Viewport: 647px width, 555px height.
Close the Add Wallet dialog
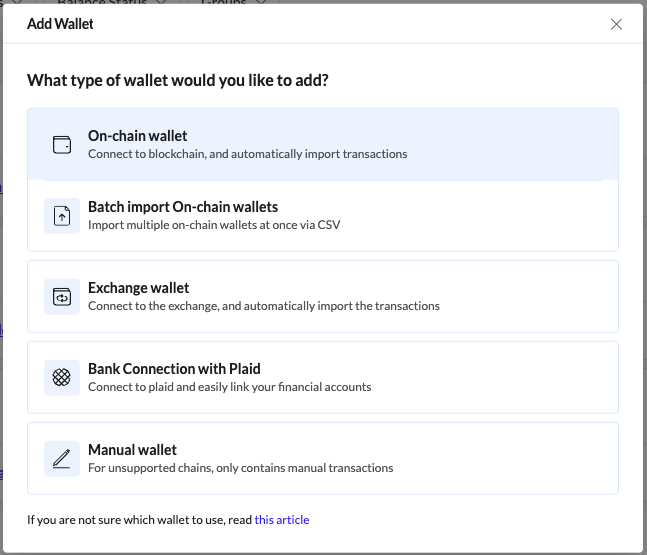coord(616,24)
